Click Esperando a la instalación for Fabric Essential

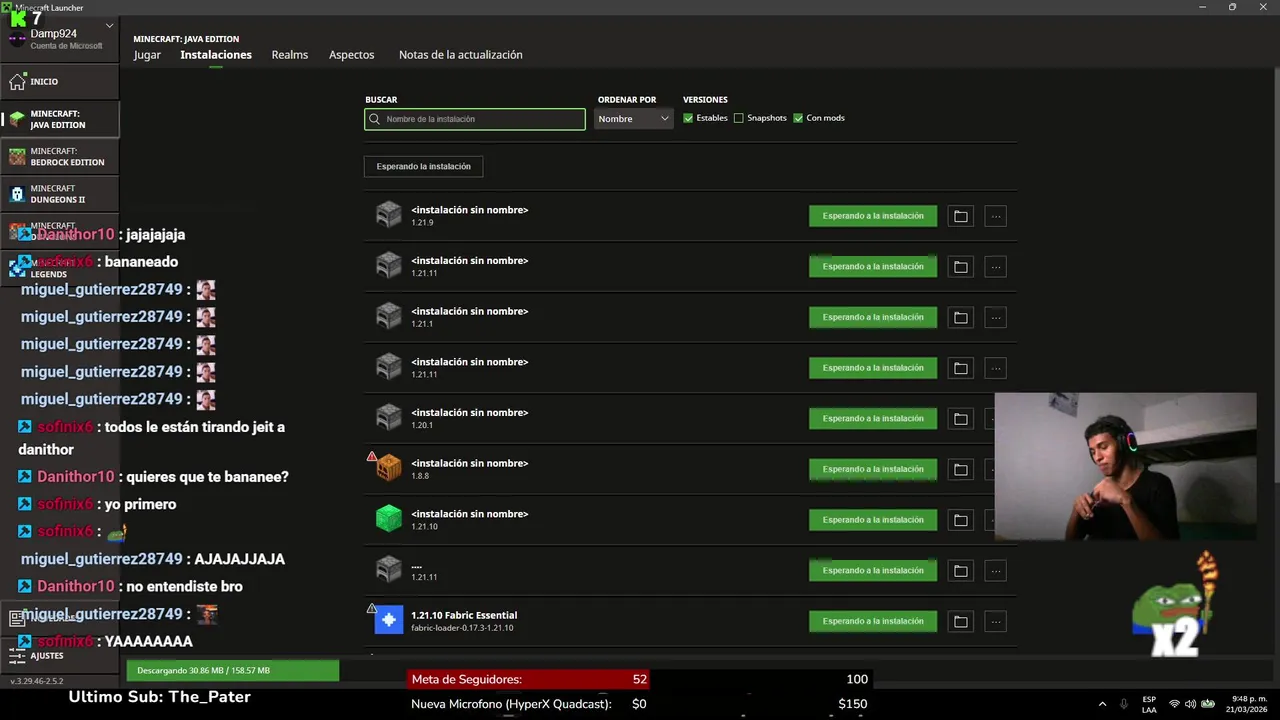click(x=873, y=621)
